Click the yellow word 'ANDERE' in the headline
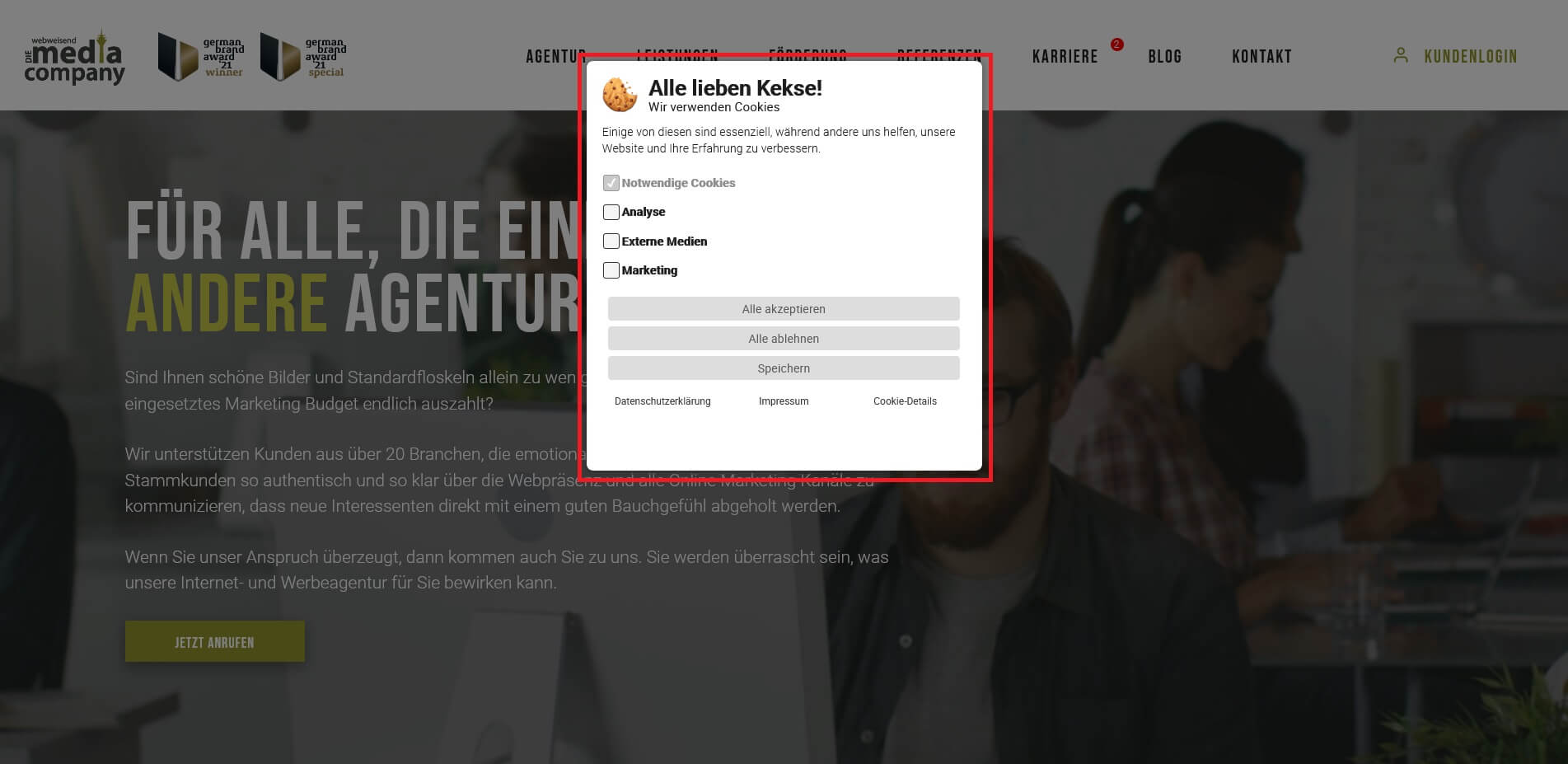 (x=227, y=303)
